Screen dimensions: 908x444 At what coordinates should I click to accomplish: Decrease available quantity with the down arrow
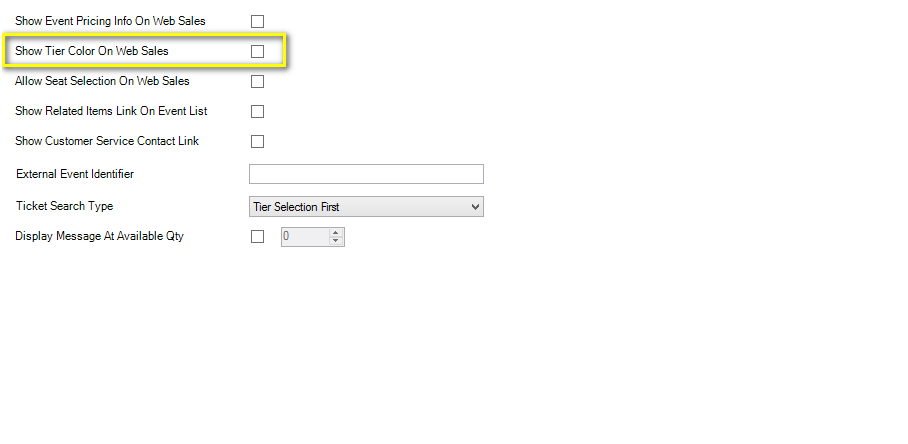click(335, 241)
